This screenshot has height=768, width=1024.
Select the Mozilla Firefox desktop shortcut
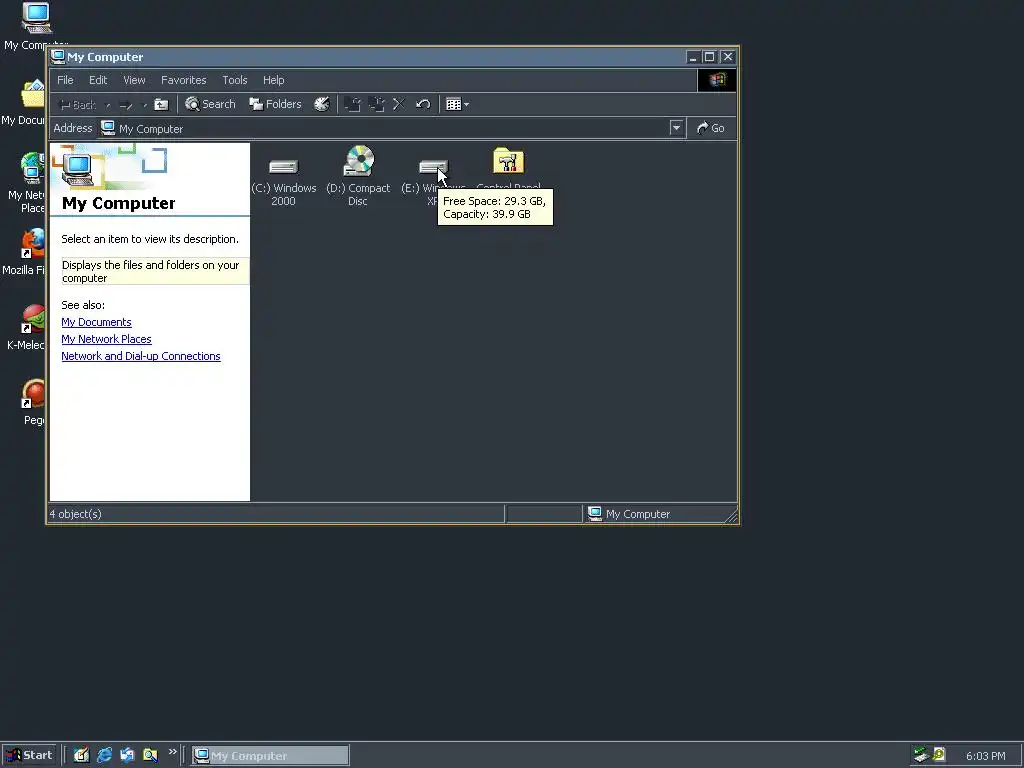point(25,252)
